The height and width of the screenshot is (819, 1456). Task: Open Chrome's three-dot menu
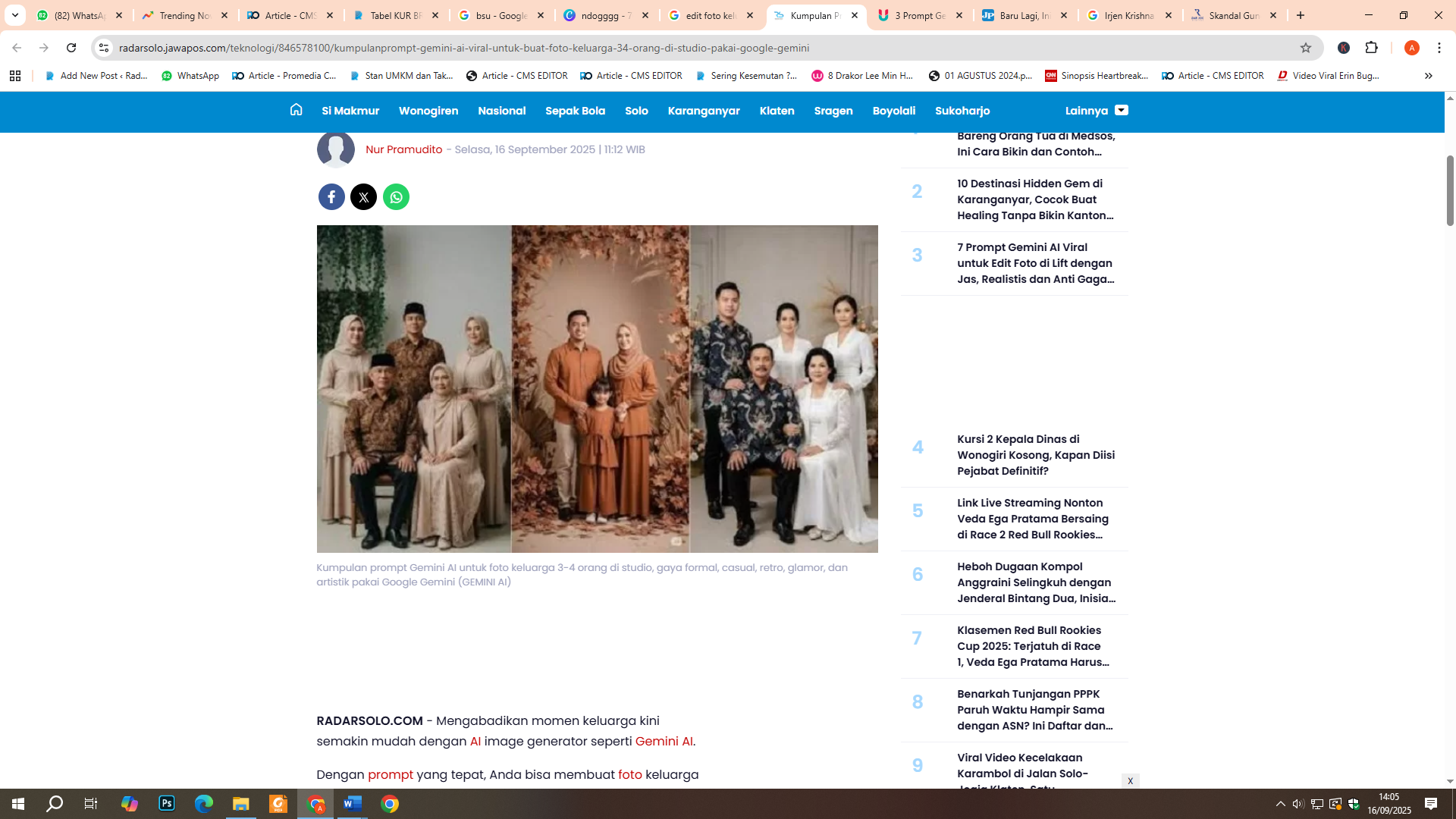(1439, 48)
